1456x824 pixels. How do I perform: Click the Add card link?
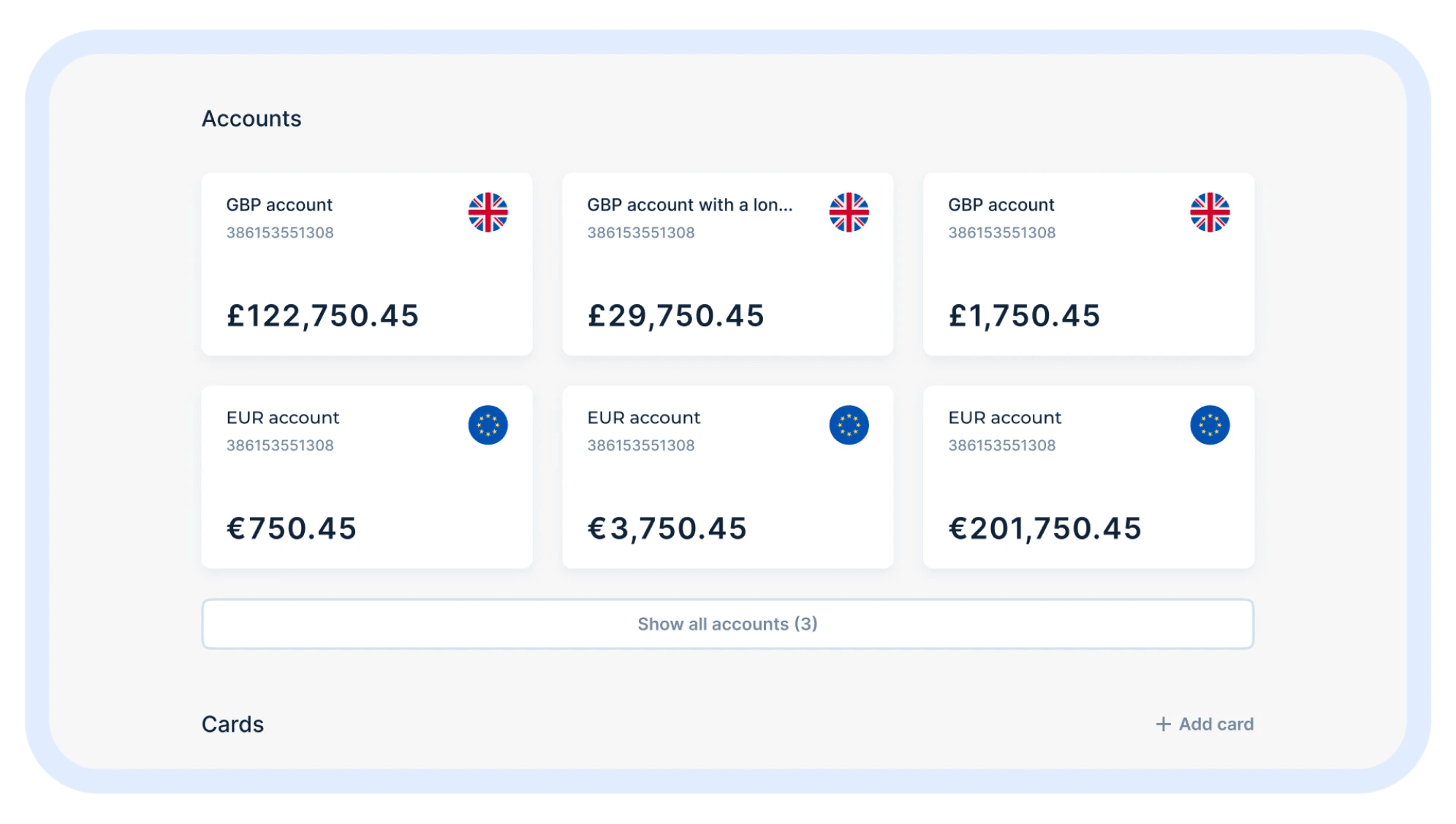tap(1205, 724)
